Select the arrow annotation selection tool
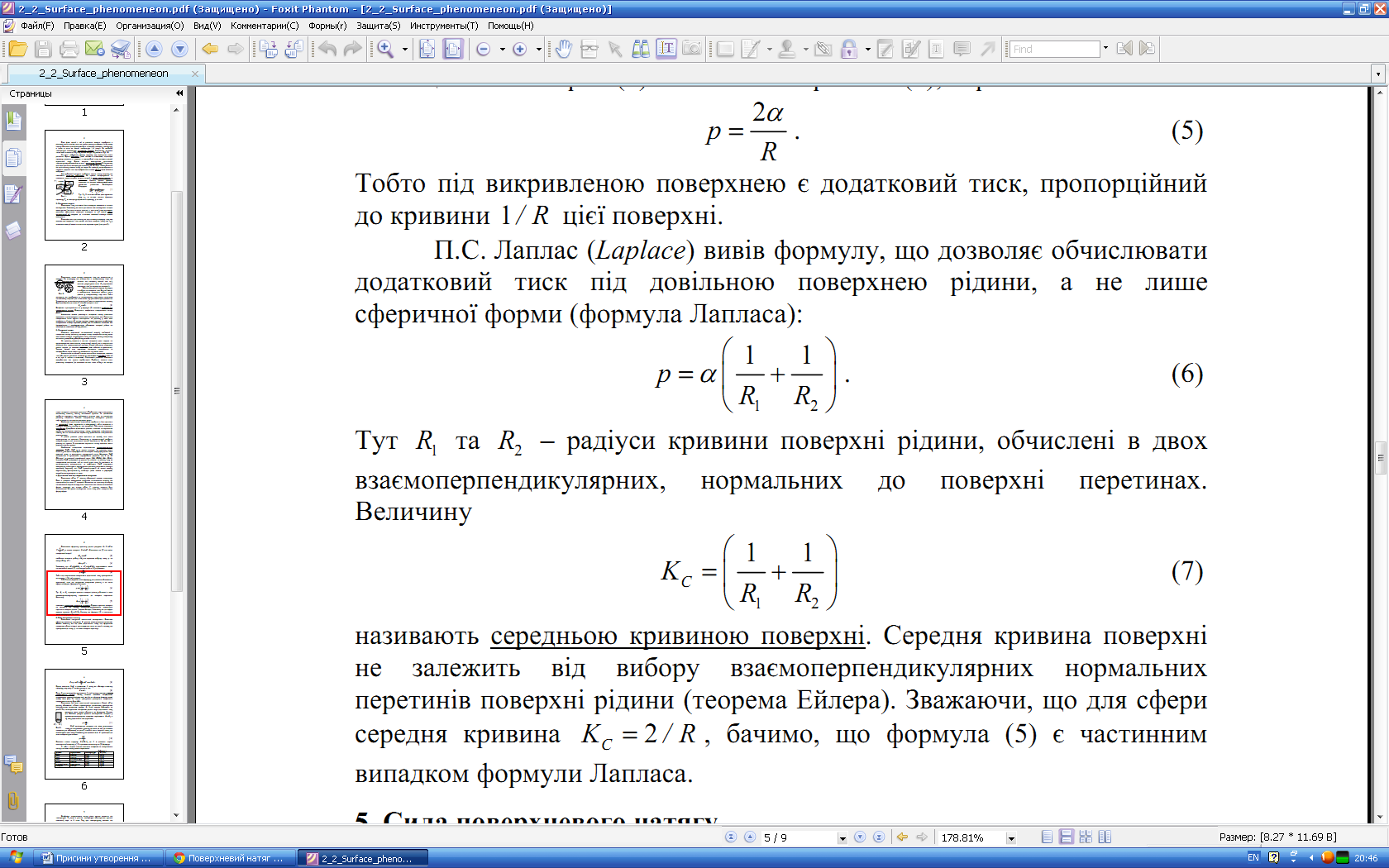Screen dimensions: 1389x868 (615, 50)
